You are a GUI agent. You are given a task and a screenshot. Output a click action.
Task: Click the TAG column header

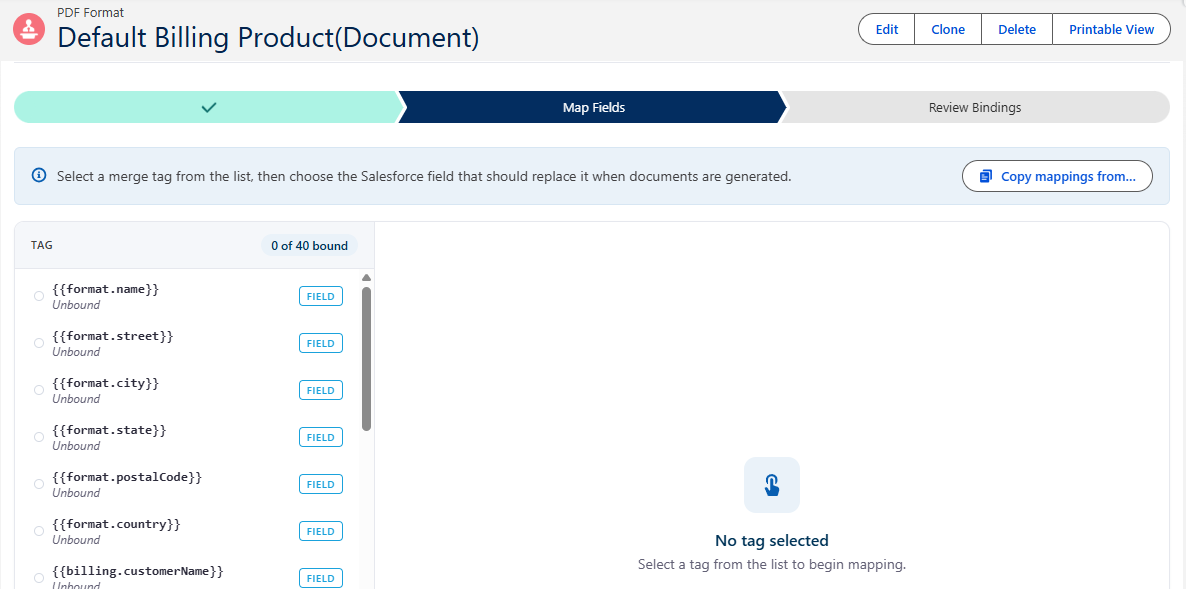pyautogui.click(x=42, y=246)
